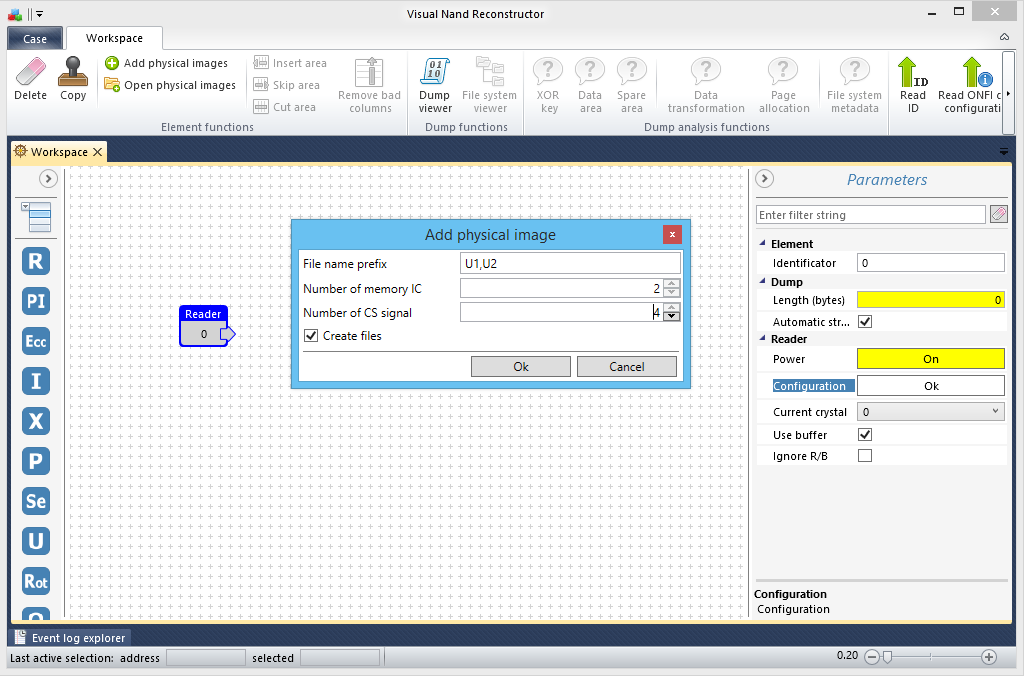Click the application icon in title bar
This screenshot has height=677, width=1025.
click(14, 14)
